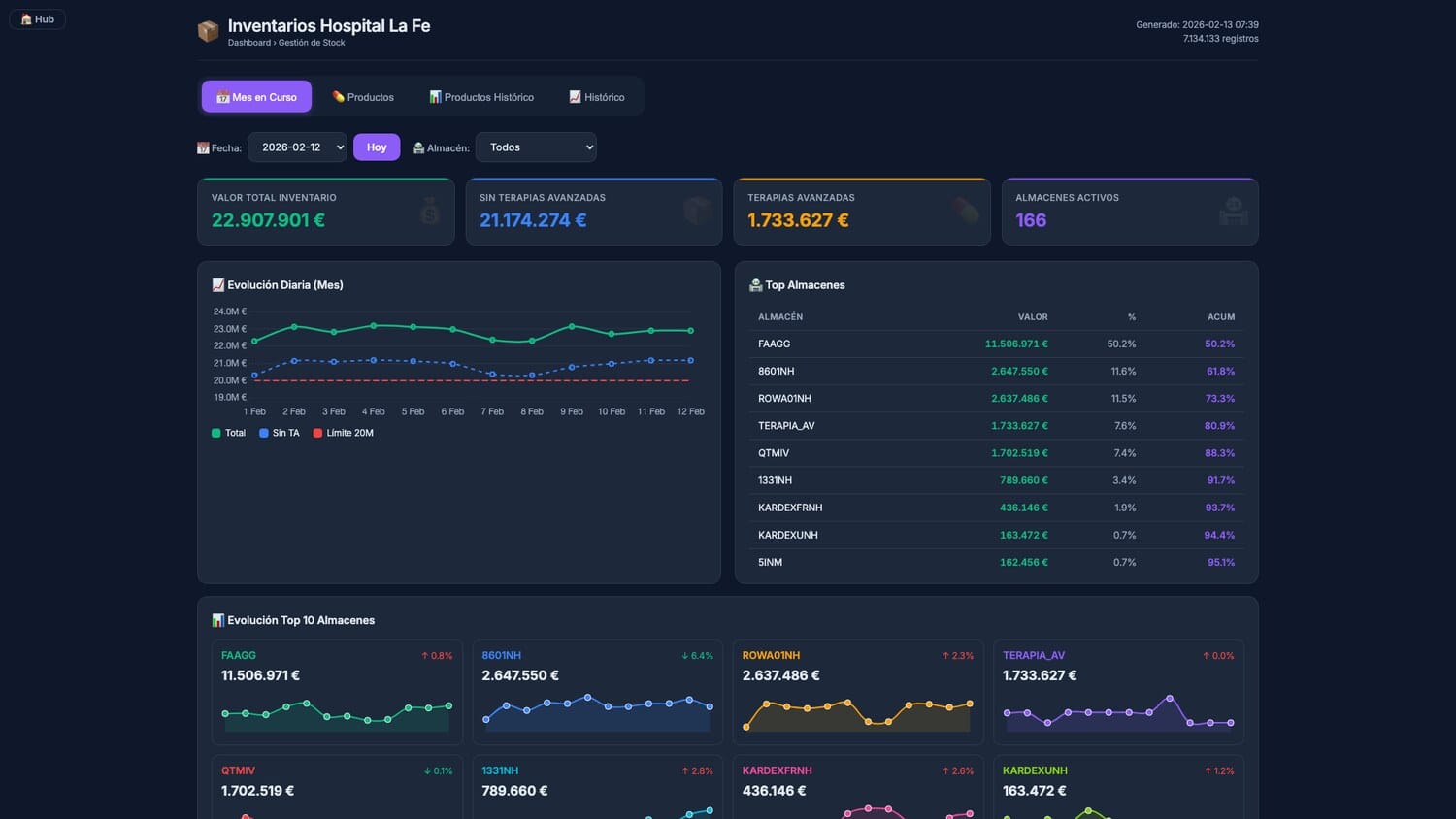Image resolution: width=1456 pixels, height=819 pixels.
Task: Click the 5INM warehouse row
Action: (x=996, y=562)
